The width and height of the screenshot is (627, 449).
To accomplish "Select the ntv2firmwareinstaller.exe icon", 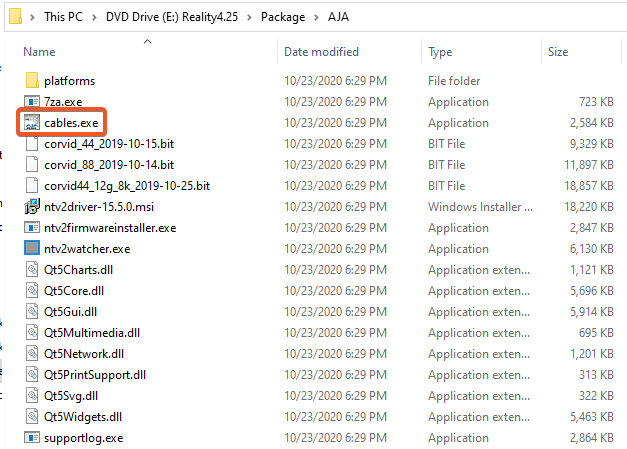I will (x=31, y=228).
